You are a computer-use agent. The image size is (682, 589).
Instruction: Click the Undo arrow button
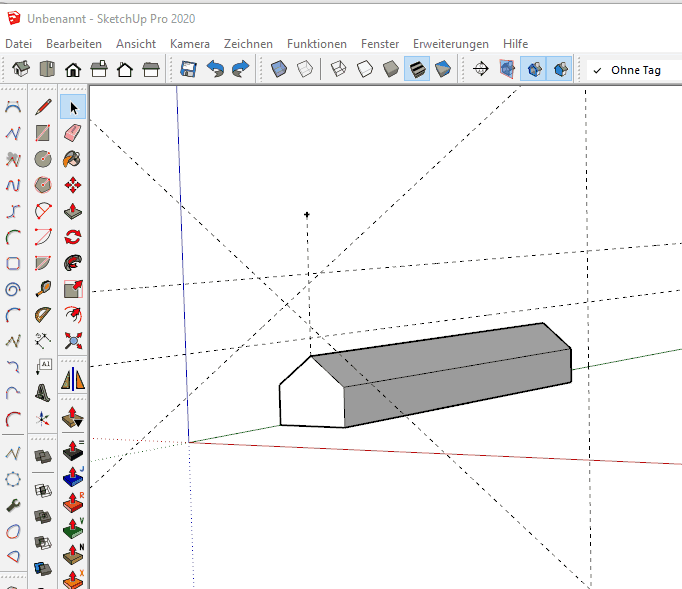point(214,69)
